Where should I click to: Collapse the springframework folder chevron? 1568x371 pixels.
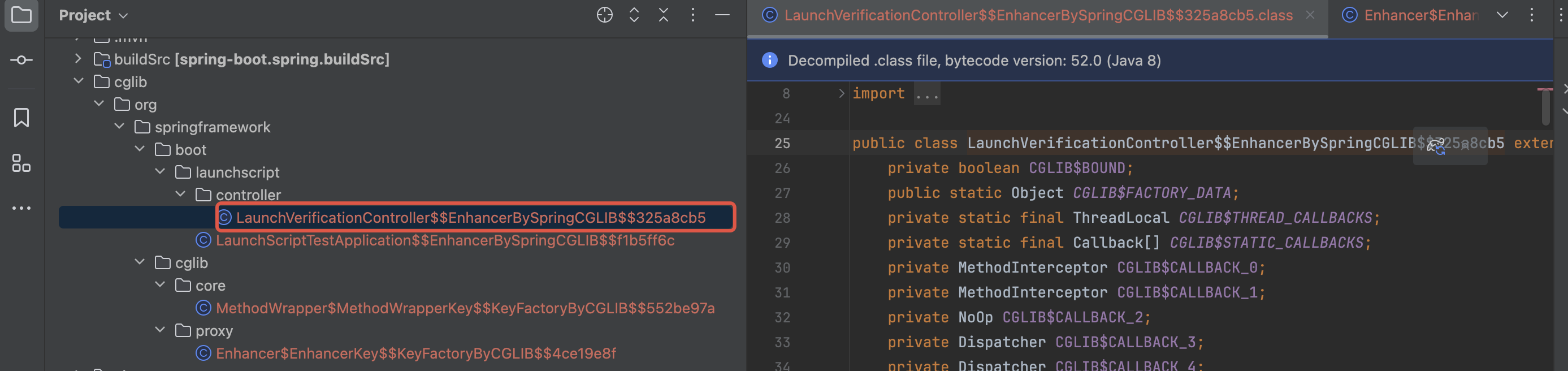click(119, 126)
